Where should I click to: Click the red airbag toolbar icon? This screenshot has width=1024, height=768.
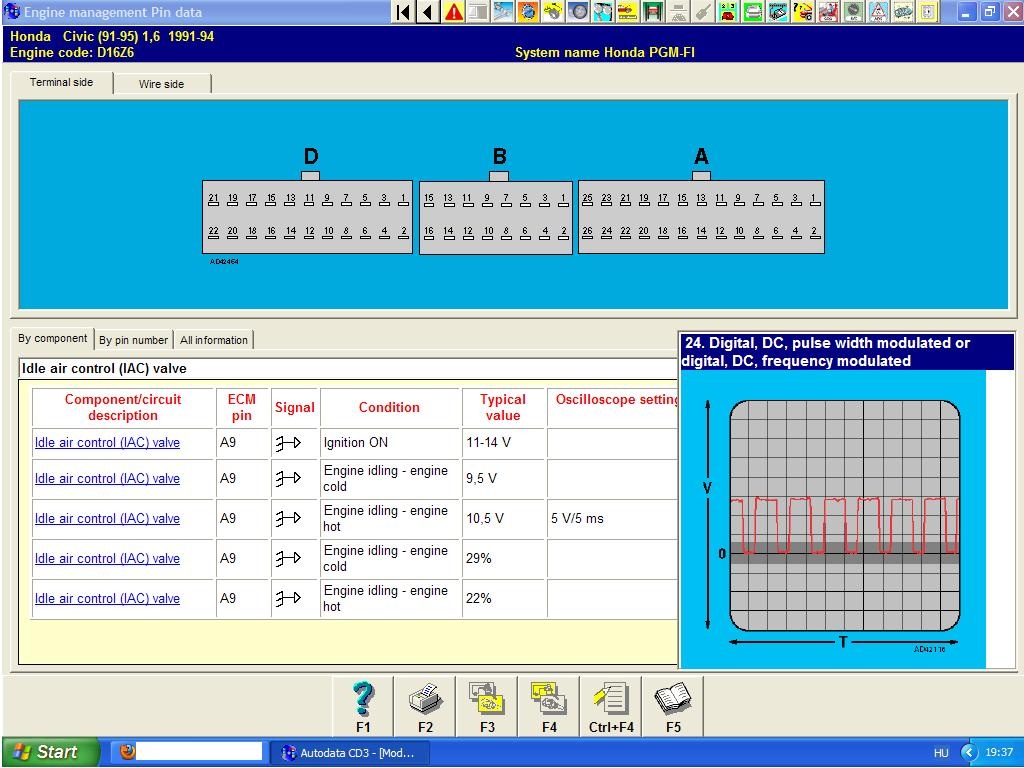point(827,12)
